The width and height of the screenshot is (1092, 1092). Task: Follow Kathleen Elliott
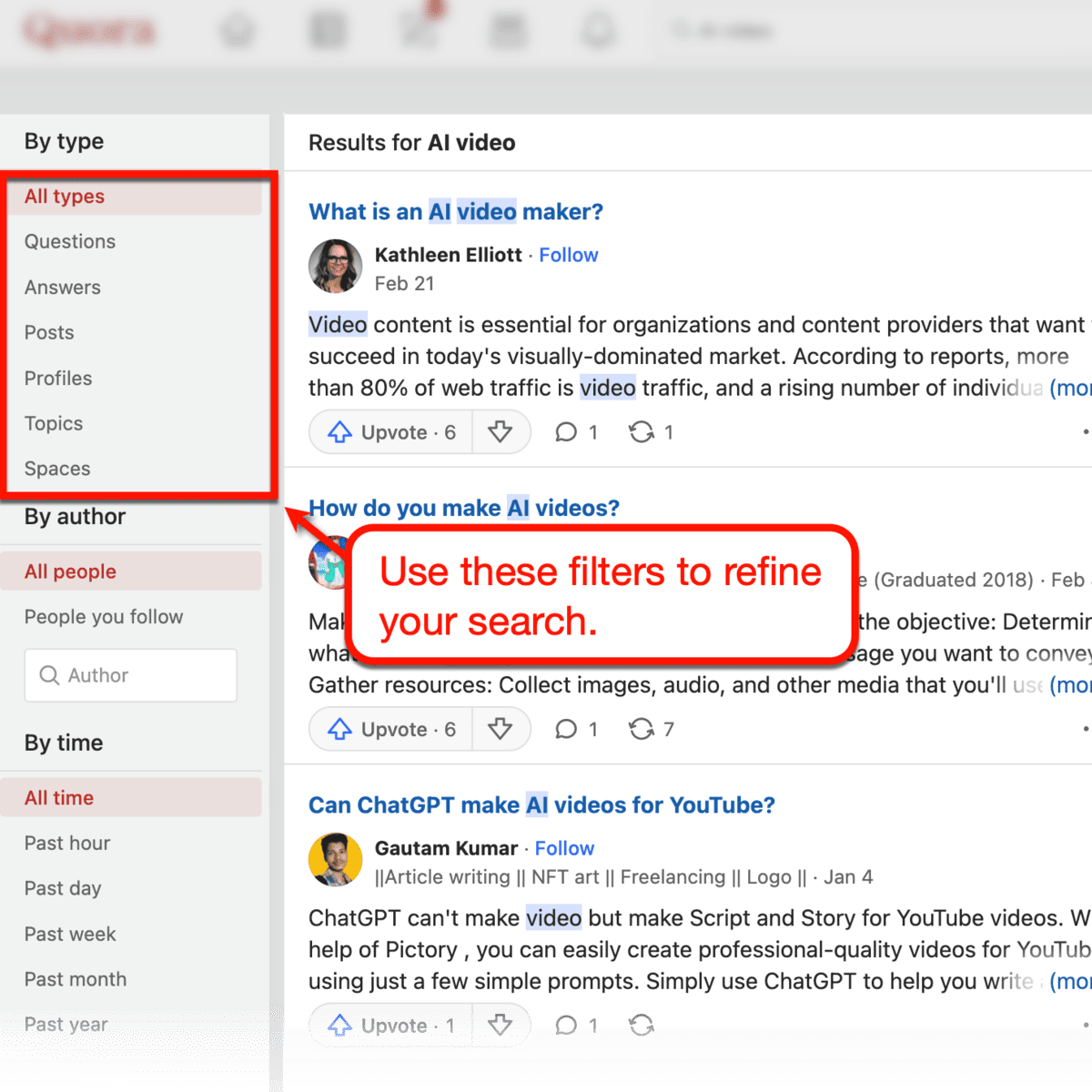569,255
